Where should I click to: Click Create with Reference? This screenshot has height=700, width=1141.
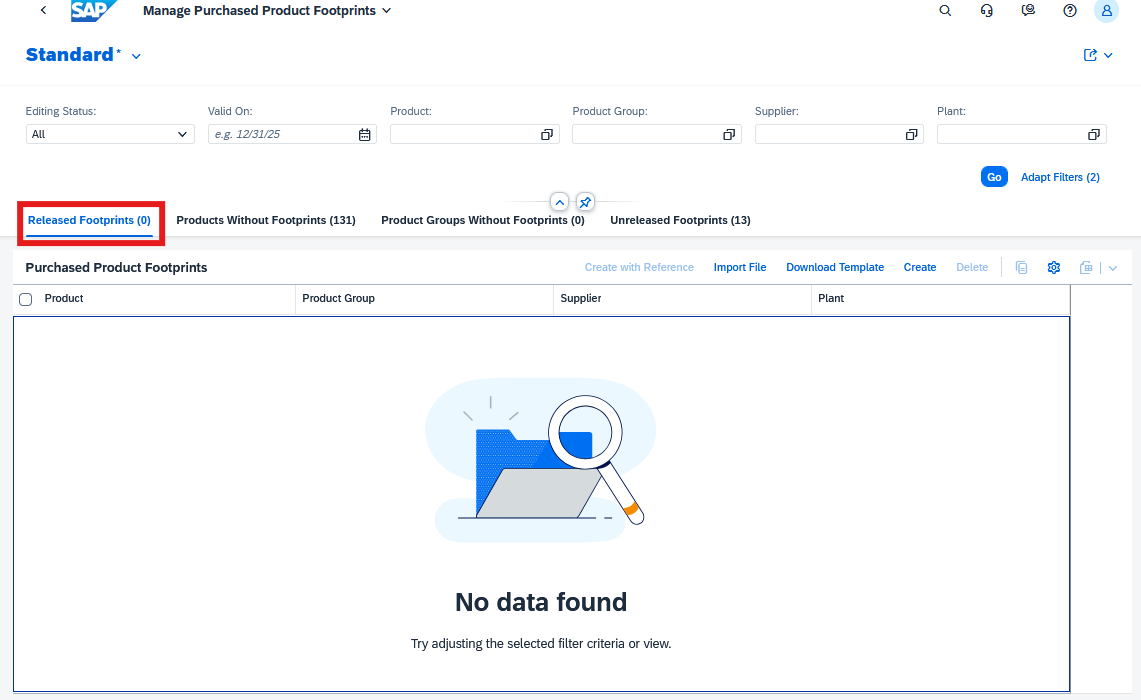click(x=639, y=268)
